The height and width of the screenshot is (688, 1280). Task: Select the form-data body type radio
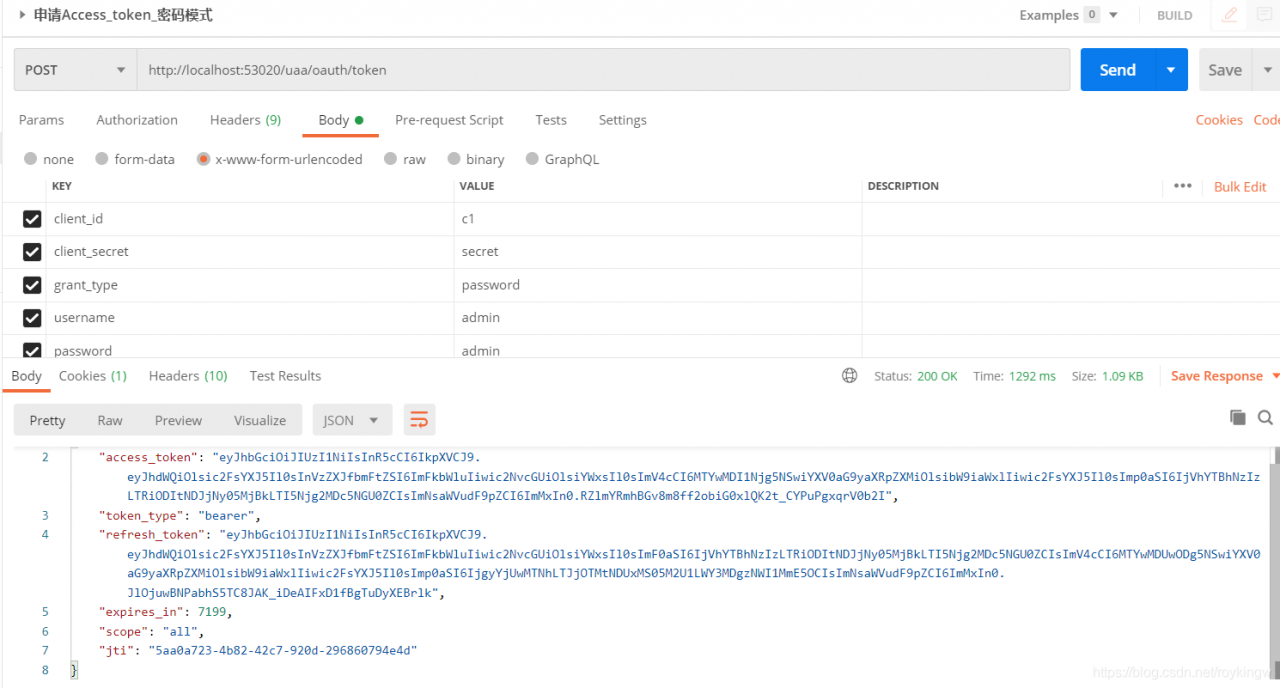point(102,159)
